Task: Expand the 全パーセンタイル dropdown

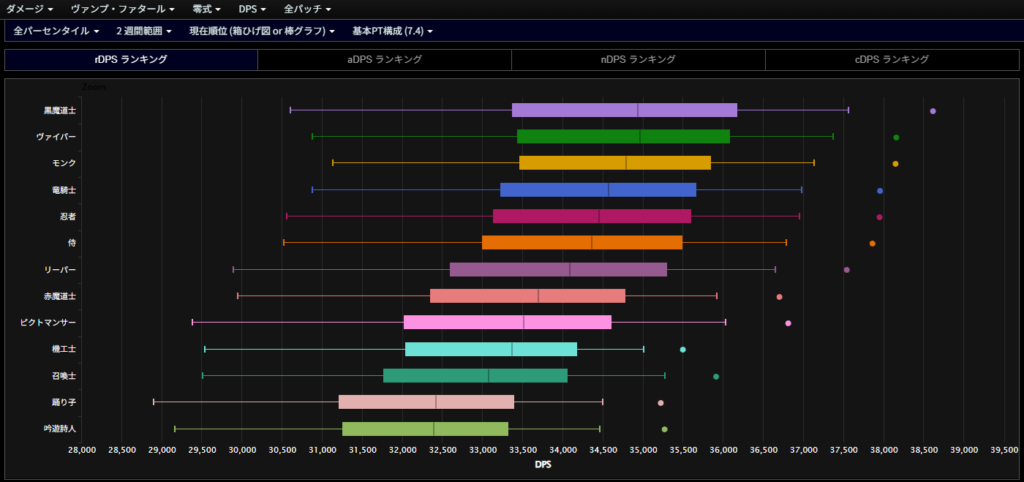Action: pos(56,31)
